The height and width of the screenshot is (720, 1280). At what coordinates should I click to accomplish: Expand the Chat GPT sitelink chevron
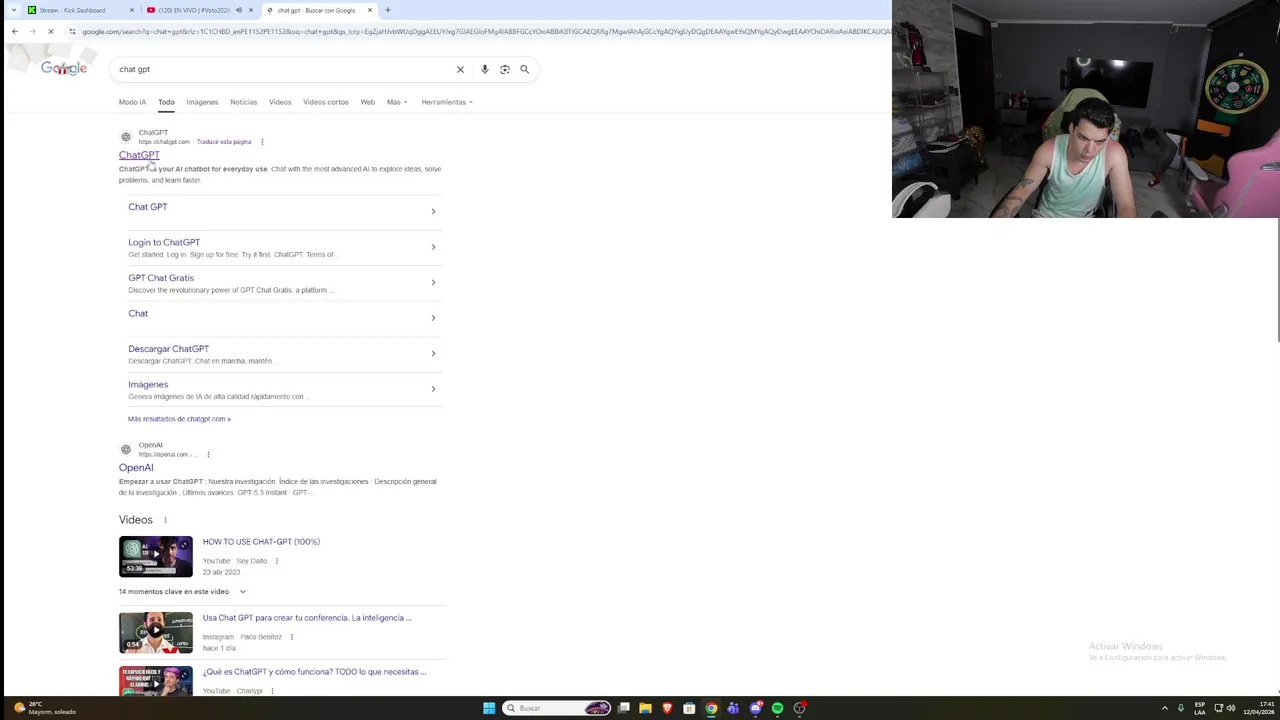pos(433,211)
